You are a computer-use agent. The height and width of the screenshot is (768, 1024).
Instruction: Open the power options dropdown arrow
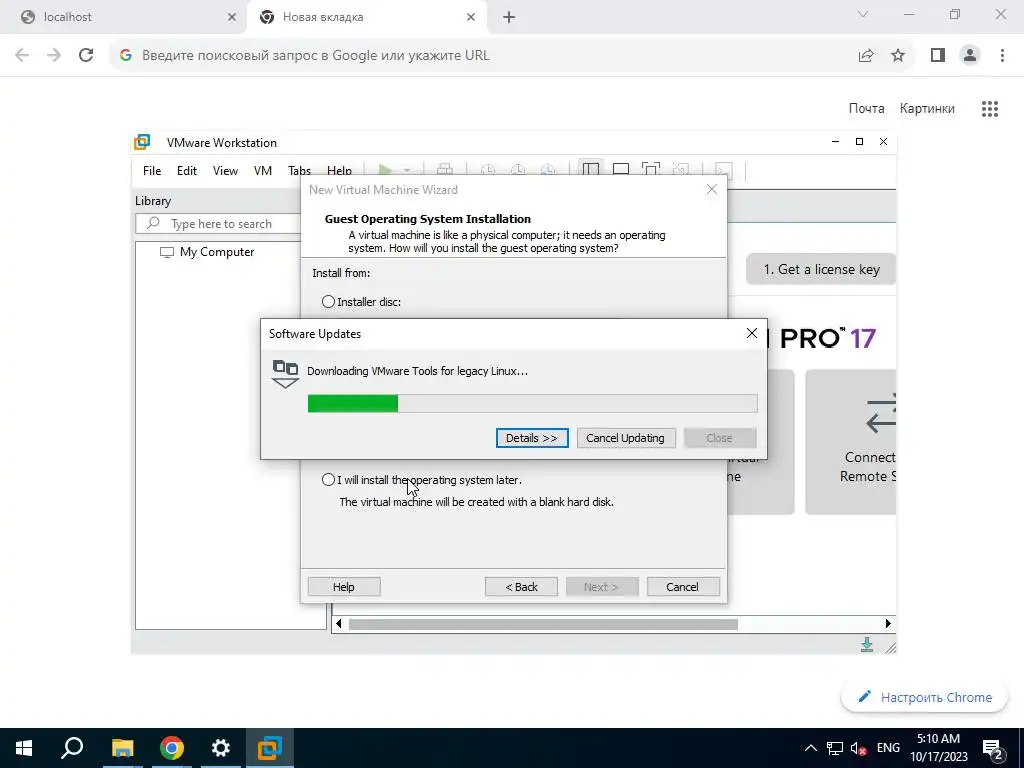coord(406,170)
